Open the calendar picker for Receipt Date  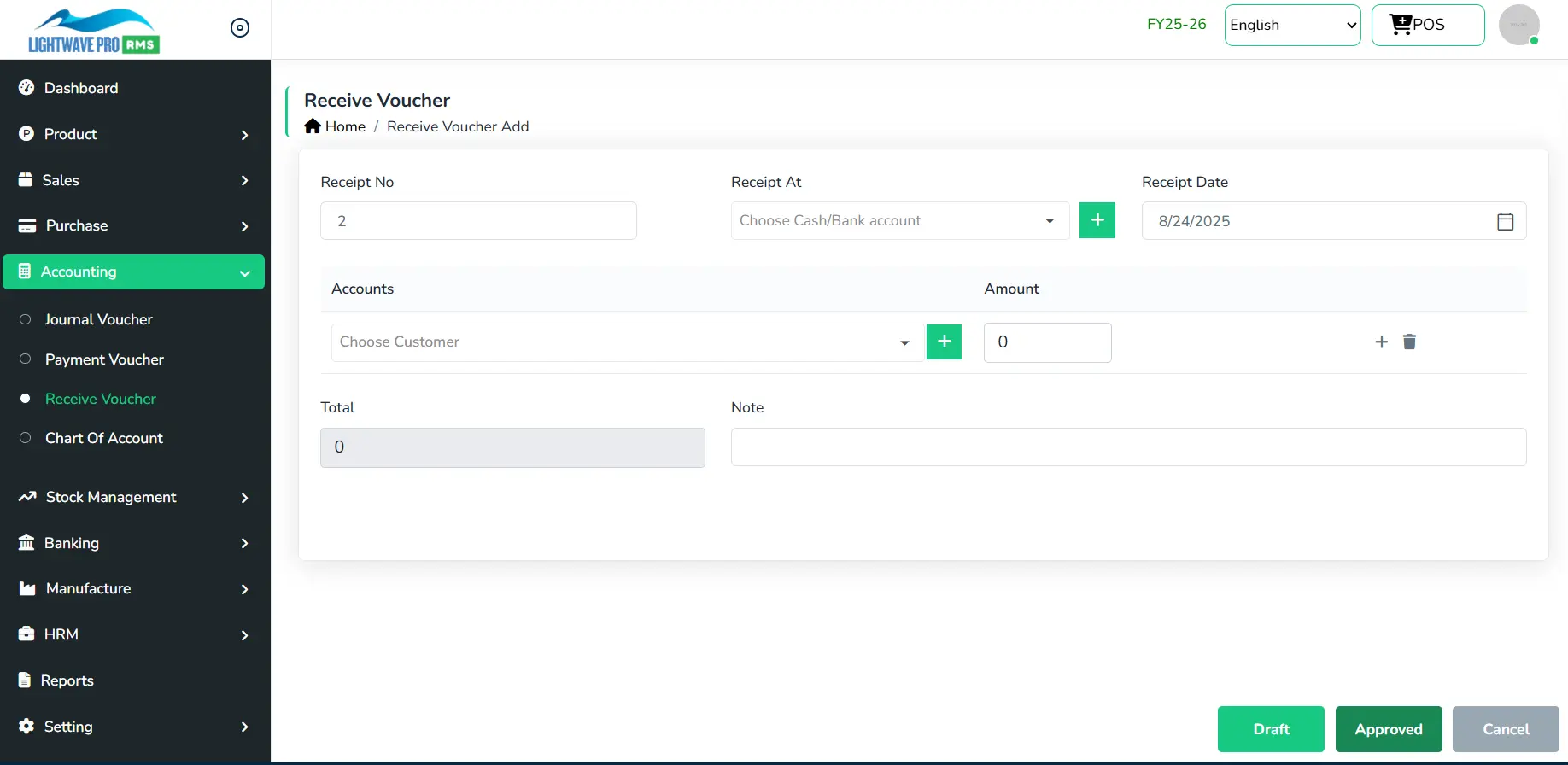[x=1505, y=221]
